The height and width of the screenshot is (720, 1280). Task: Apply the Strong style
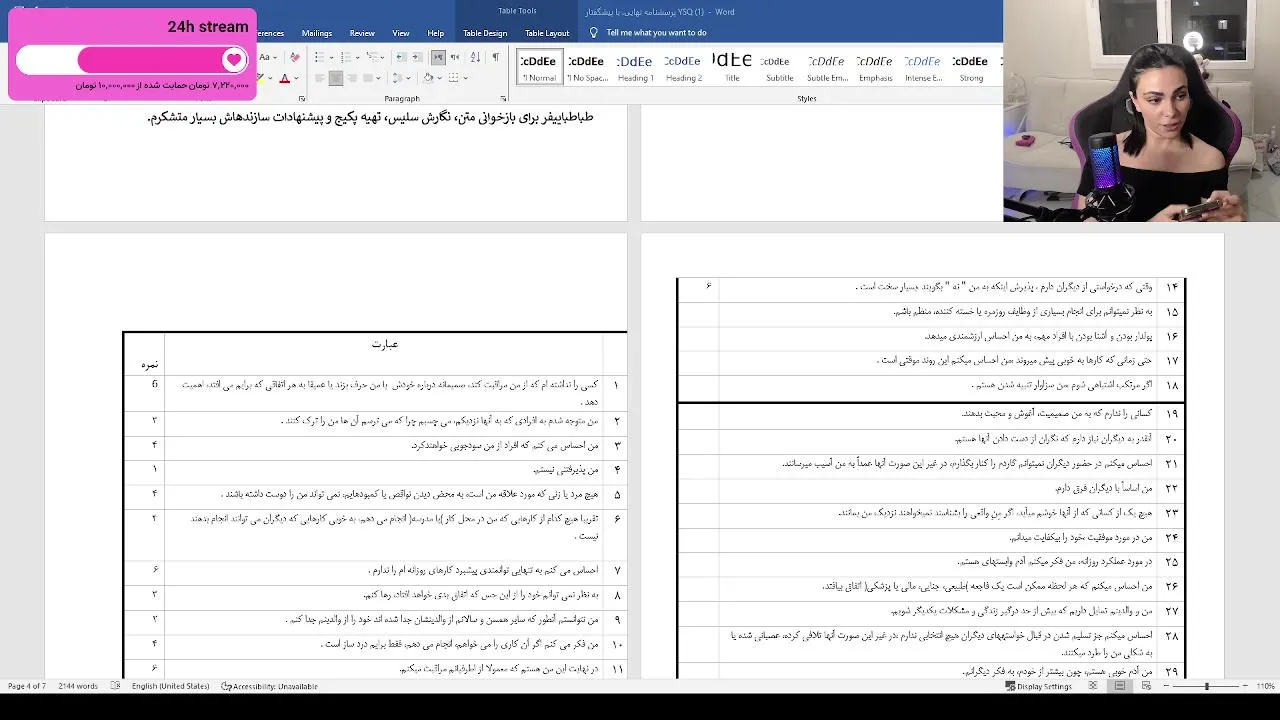tap(971, 67)
